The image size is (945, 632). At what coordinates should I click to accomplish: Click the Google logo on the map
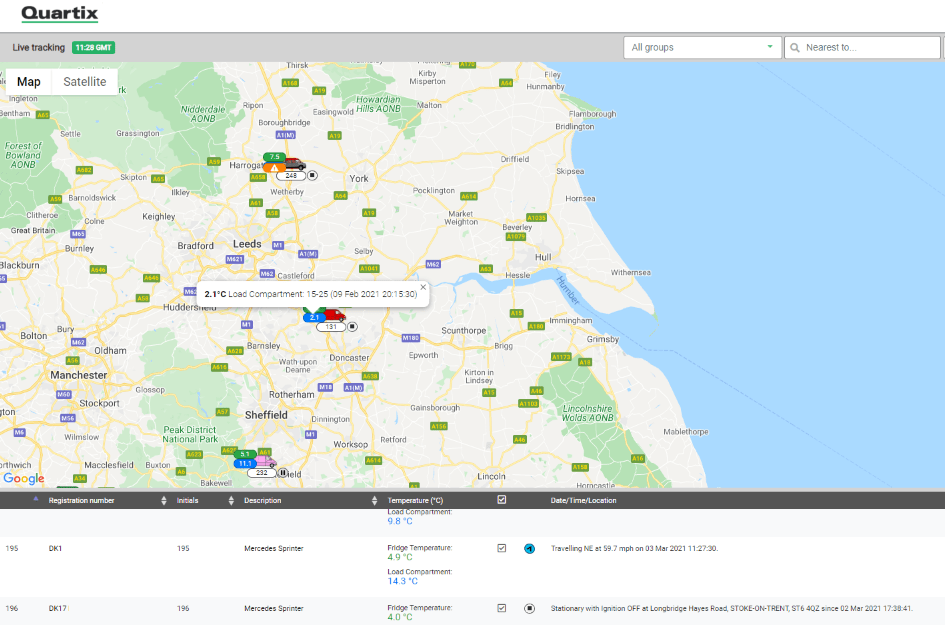[x=24, y=478]
